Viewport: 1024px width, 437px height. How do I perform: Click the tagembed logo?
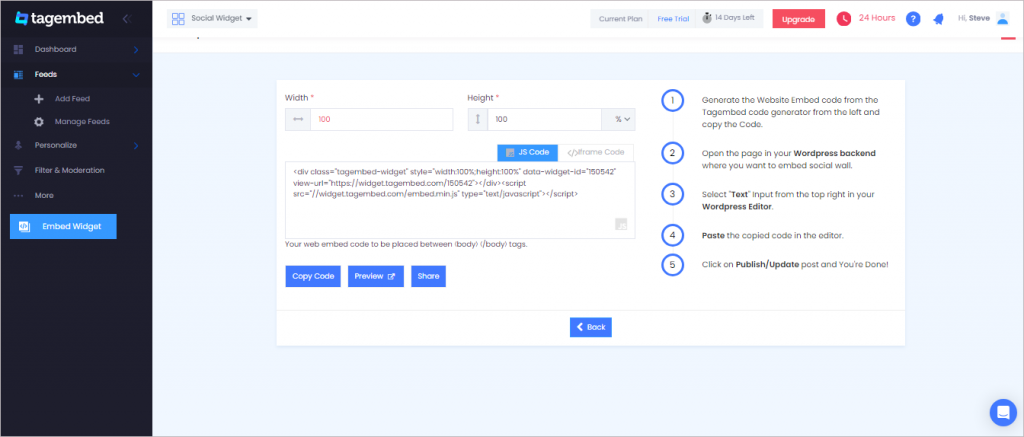(59, 18)
